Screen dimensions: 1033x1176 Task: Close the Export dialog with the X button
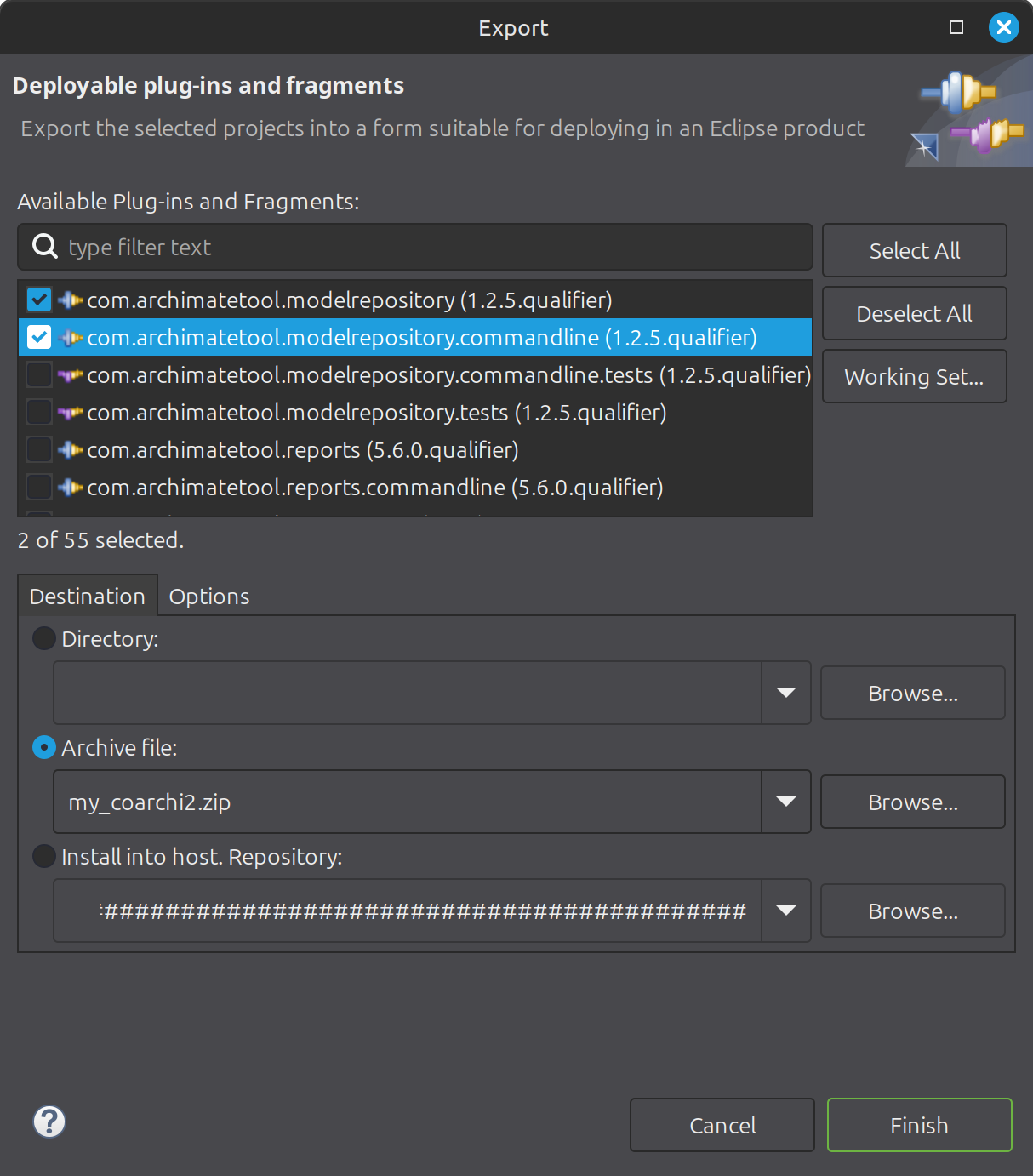click(x=1004, y=27)
